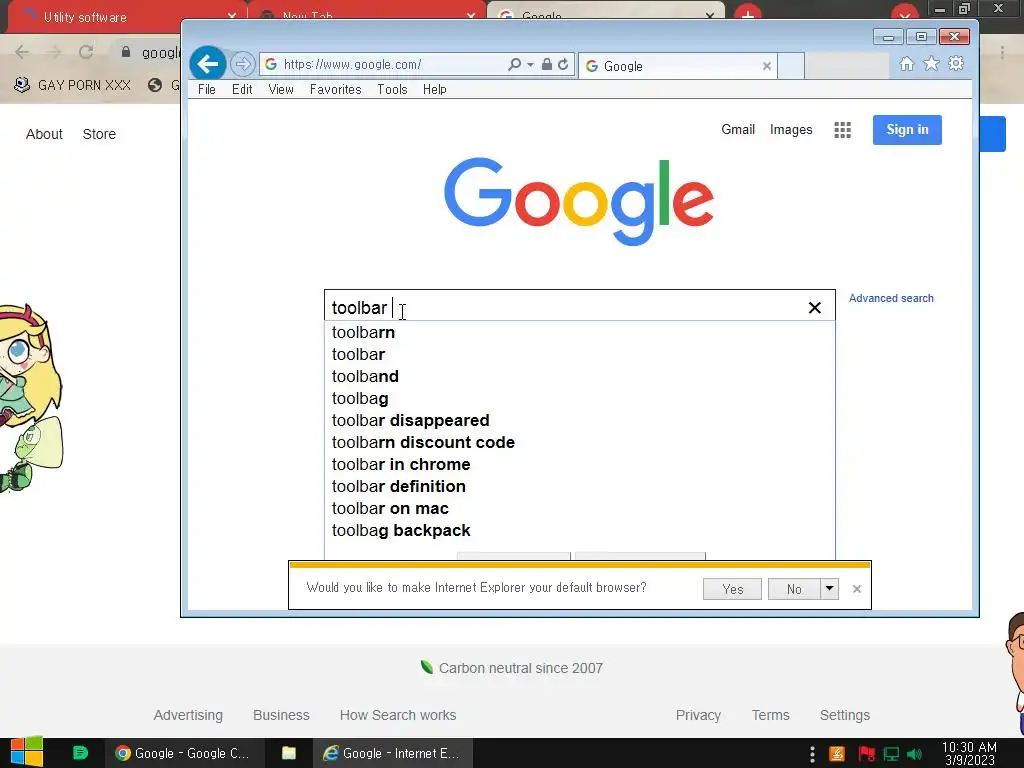Click the IE address bar URL field
Image resolution: width=1024 pixels, height=768 pixels.
392,64
